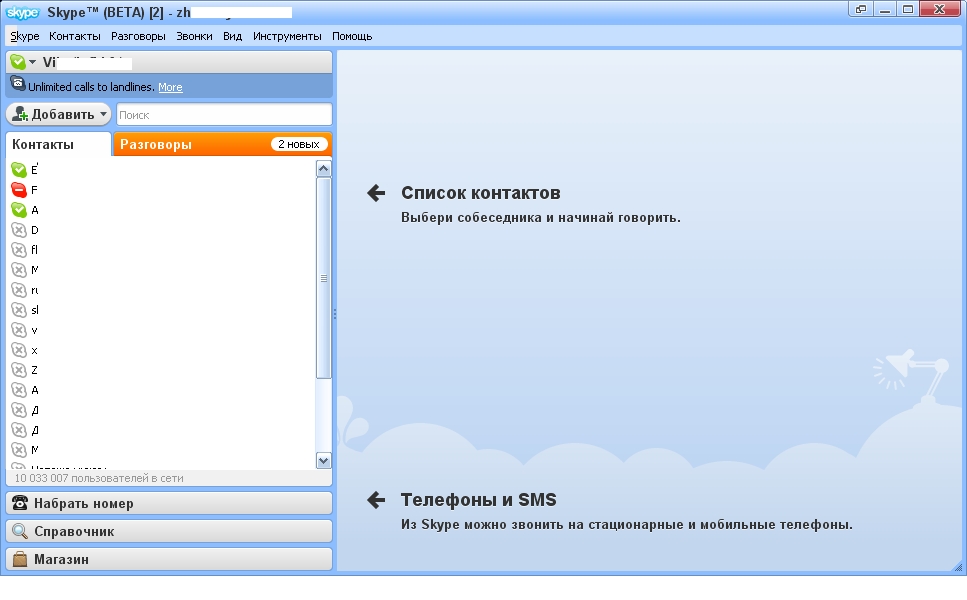This screenshot has width=967, height=600.
Task: Click the offline icon of contact x
Action: pyautogui.click(x=19, y=350)
